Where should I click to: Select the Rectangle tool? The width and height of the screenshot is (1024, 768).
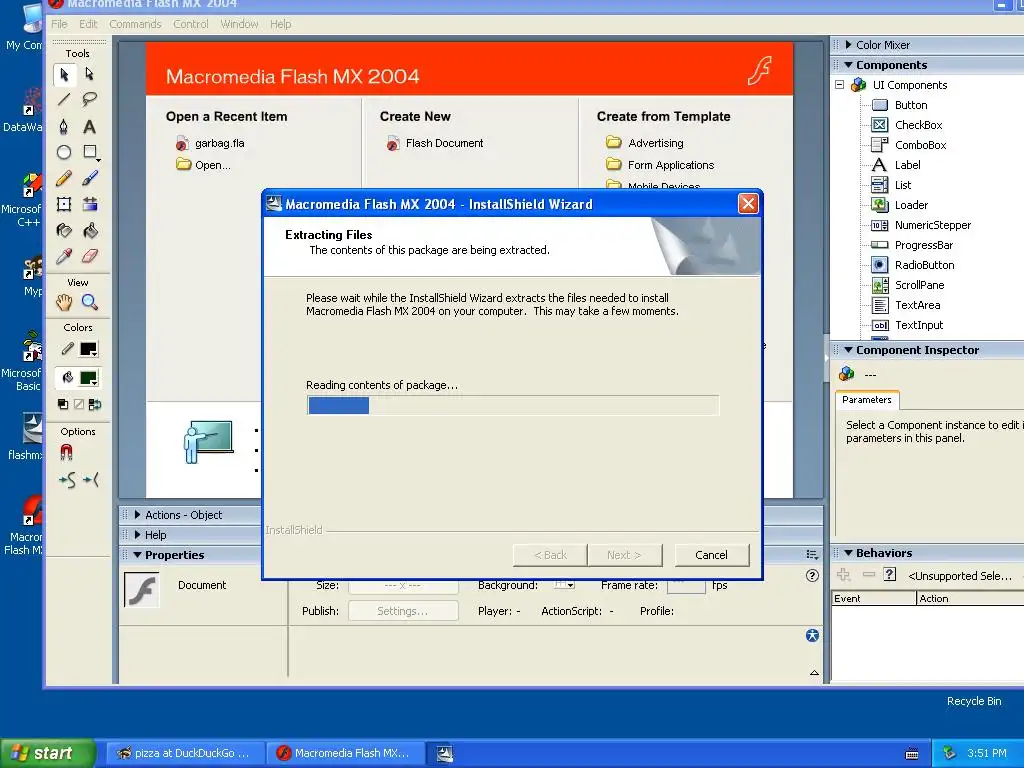(90, 152)
